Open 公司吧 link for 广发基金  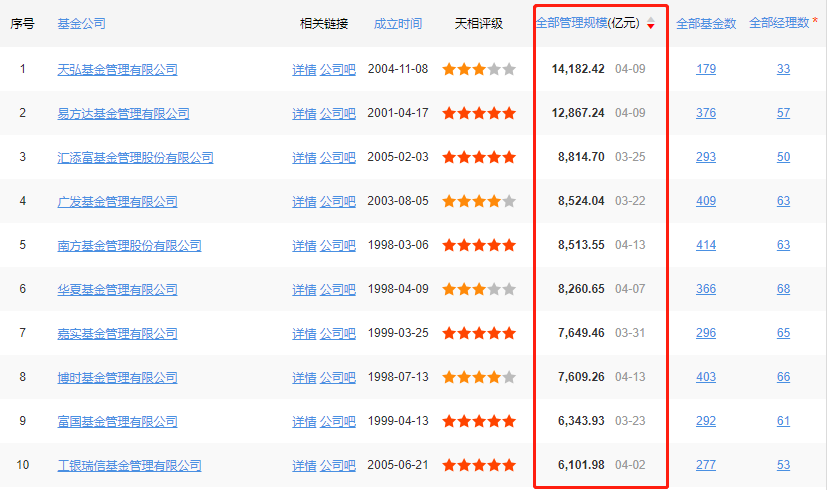[338, 201]
